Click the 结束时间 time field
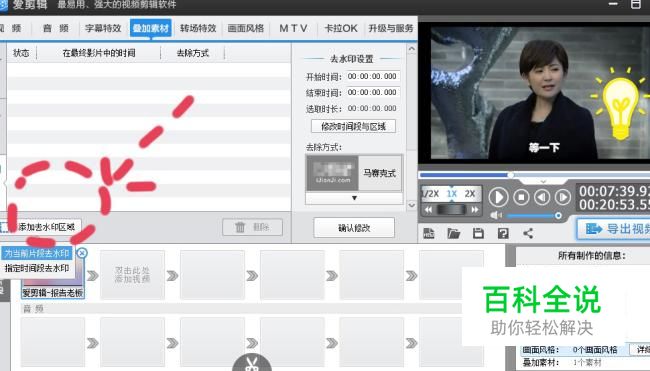 pyautogui.click(x=372, y=92)
